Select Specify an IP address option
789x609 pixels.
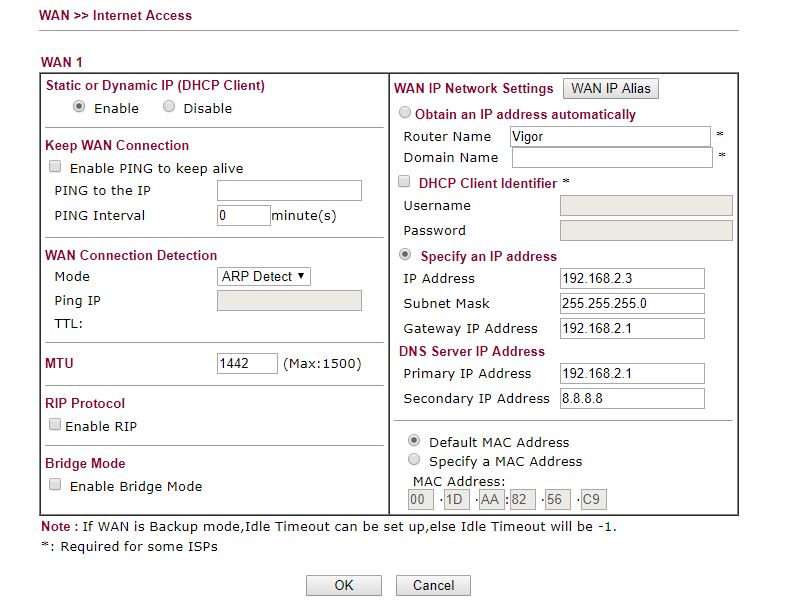(x=405, y=256)
